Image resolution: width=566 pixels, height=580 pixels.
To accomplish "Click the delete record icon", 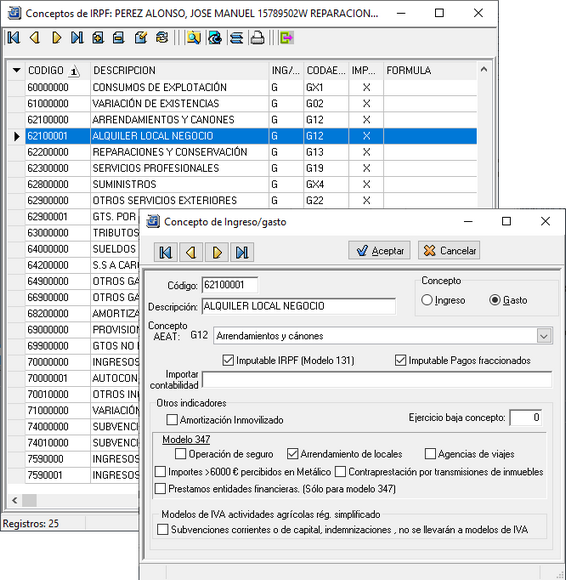I will click(118, 38).
